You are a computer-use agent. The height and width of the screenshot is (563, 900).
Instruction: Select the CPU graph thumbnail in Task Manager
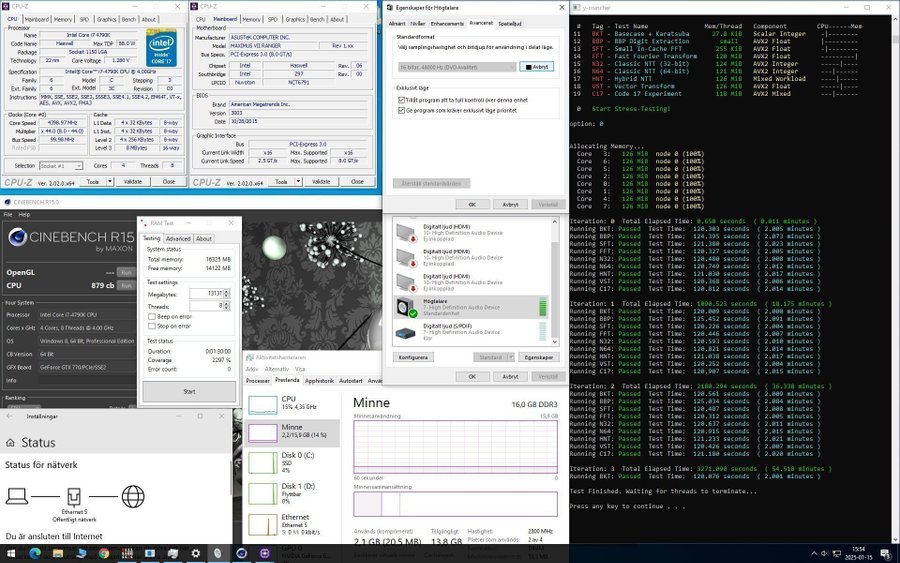(263, 404)
